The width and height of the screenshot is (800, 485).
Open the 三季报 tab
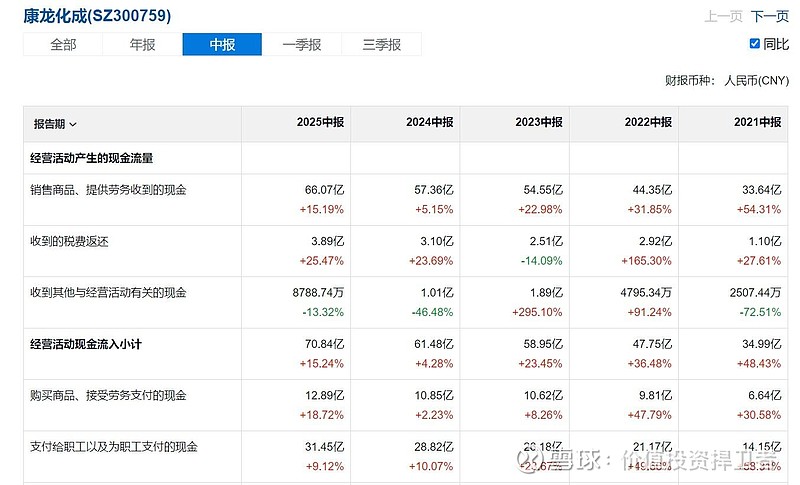382,44
